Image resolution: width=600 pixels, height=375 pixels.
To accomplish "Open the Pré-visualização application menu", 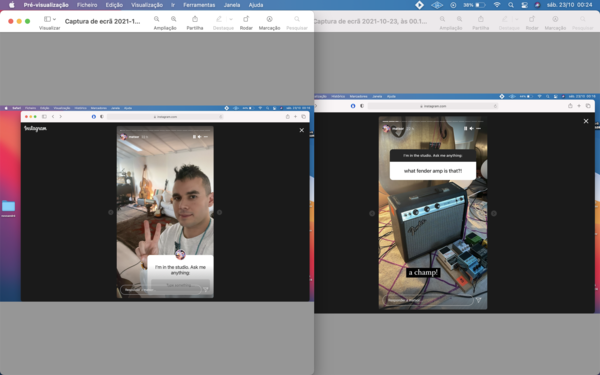I will click(x=46, y=5).
